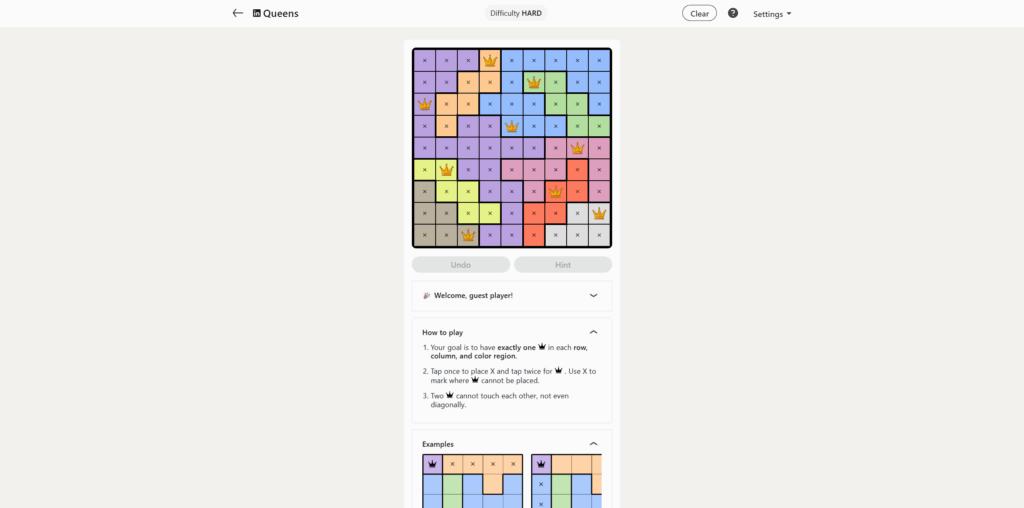
Task: Click the crown in the tan bottom-left region
Action: point(468,236)
